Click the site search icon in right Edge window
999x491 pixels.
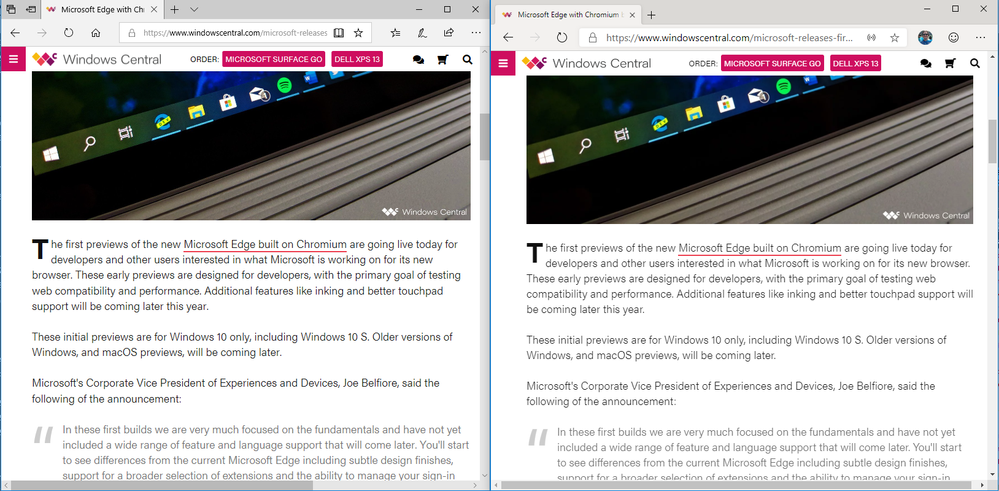click(975, 63)
